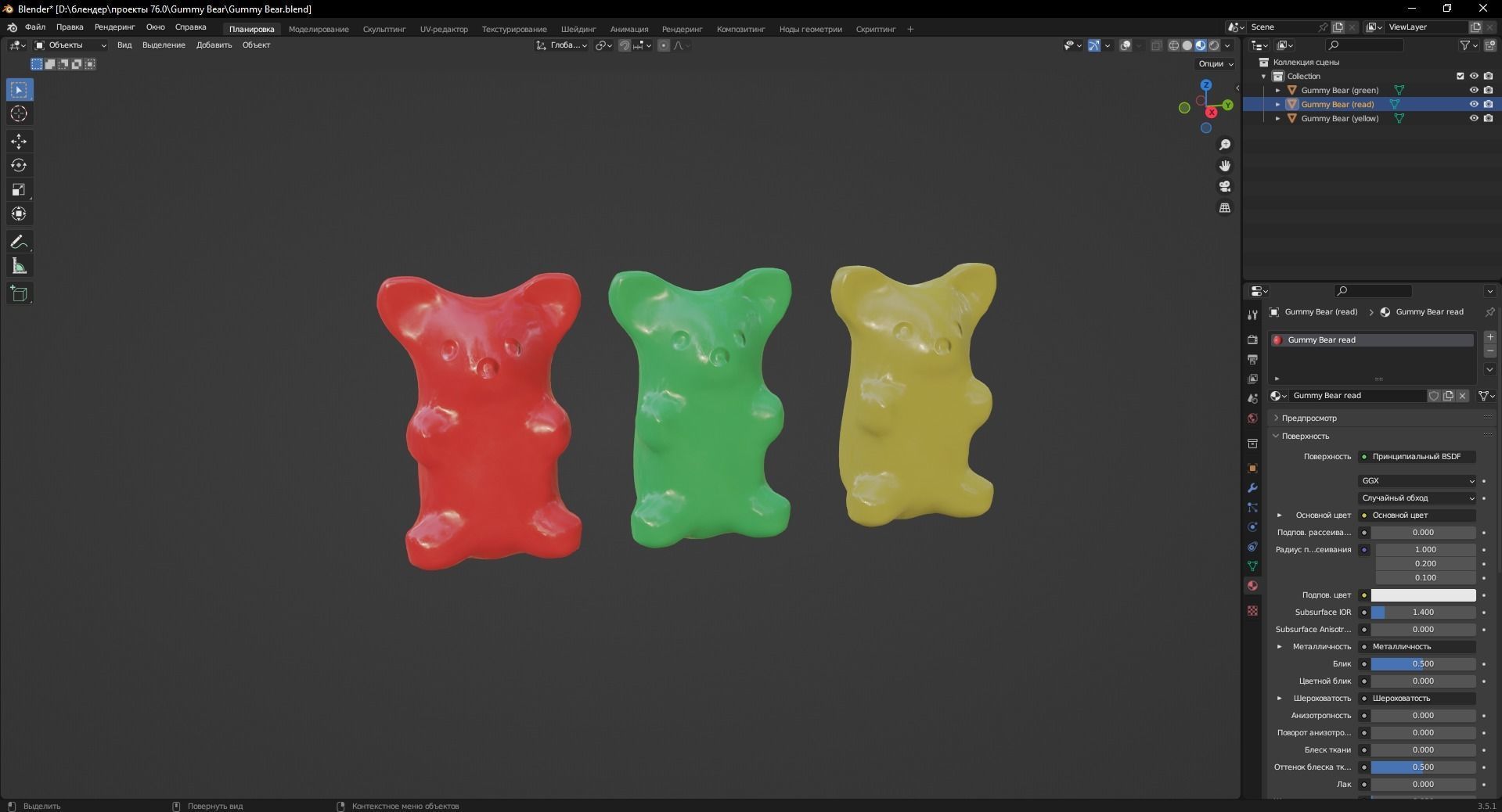Image resolution: width=1502 pixels, height=812 pixels.
Task: Hide Gummy Bear (yellow) in viewport
Action: [x=1474, y=118]
